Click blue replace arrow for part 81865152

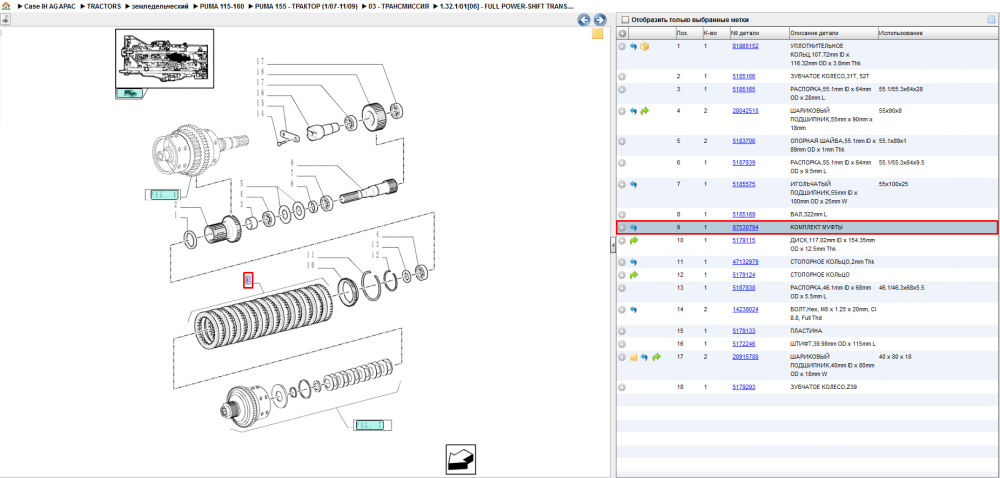[633, 47]
